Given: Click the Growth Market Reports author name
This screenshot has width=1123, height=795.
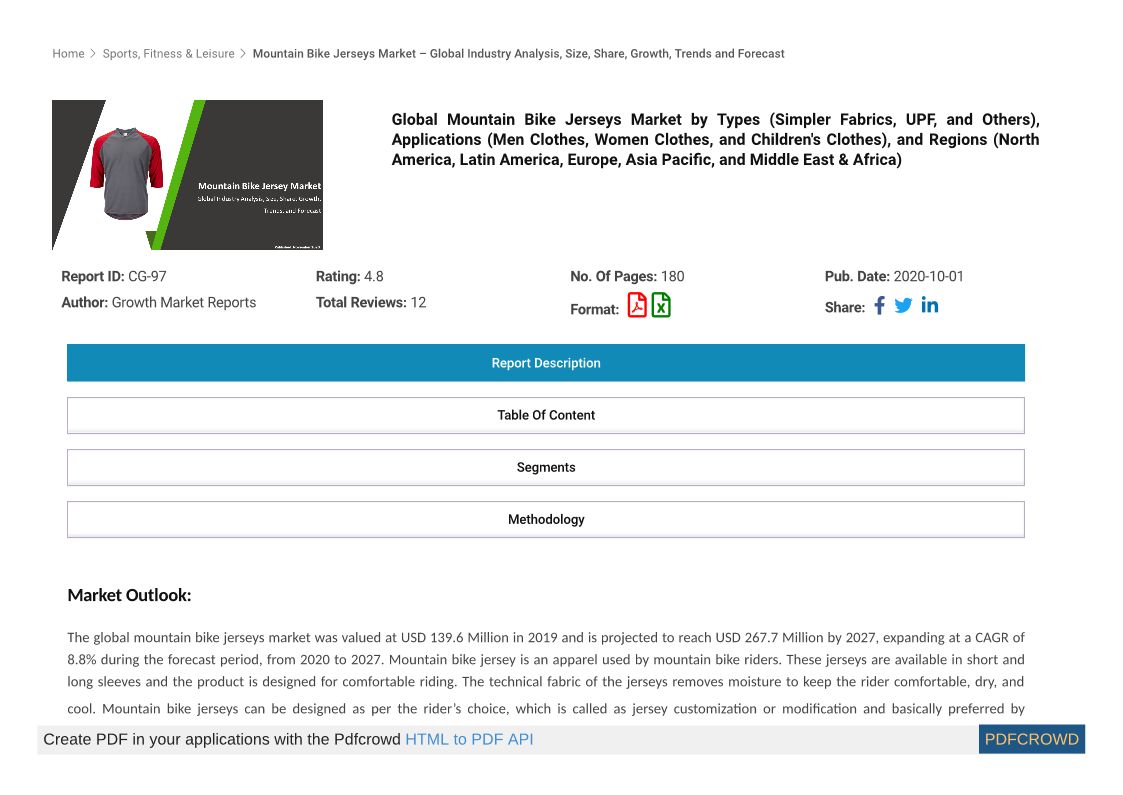Looking at the screenshot, I should [183, 302].
